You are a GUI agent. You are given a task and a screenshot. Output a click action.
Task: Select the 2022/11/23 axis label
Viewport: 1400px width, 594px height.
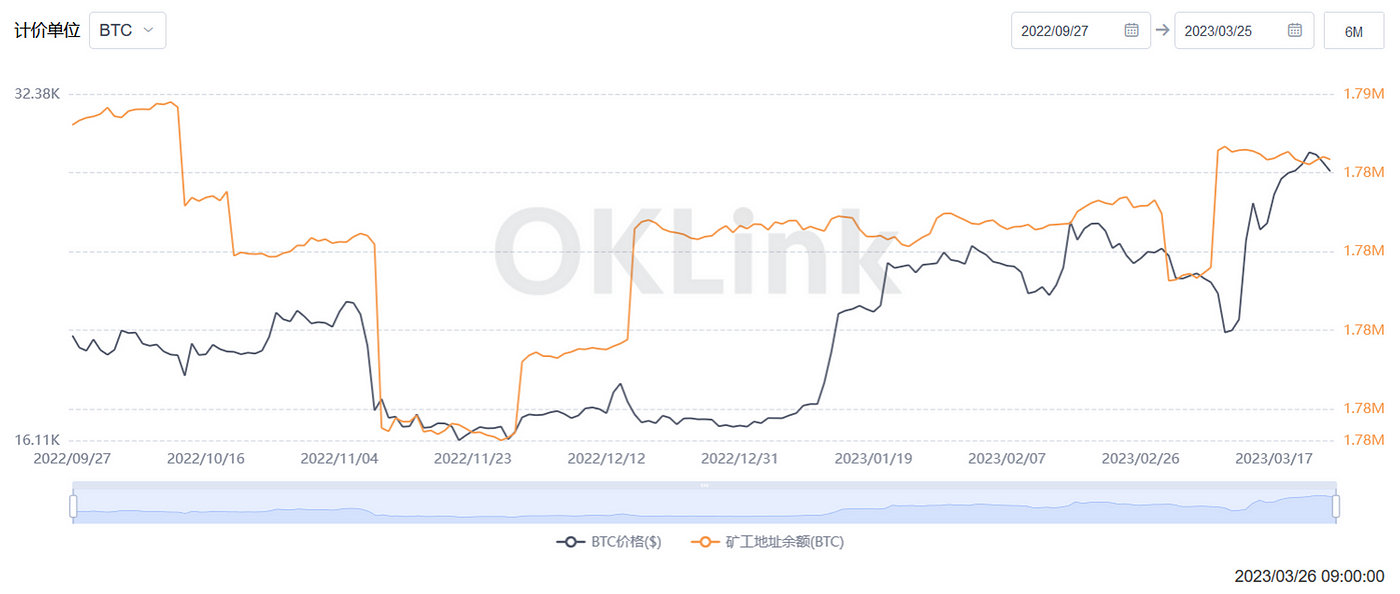point(471,458)
